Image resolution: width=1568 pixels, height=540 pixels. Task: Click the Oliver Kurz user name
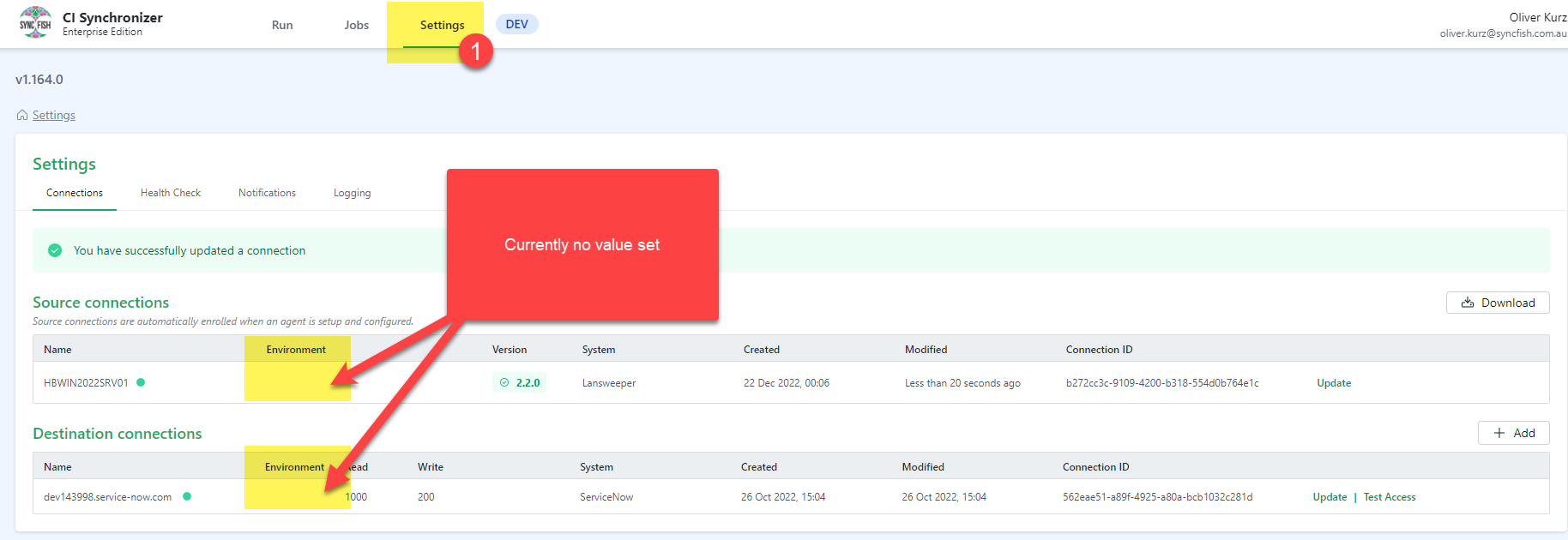(1538, 17)
